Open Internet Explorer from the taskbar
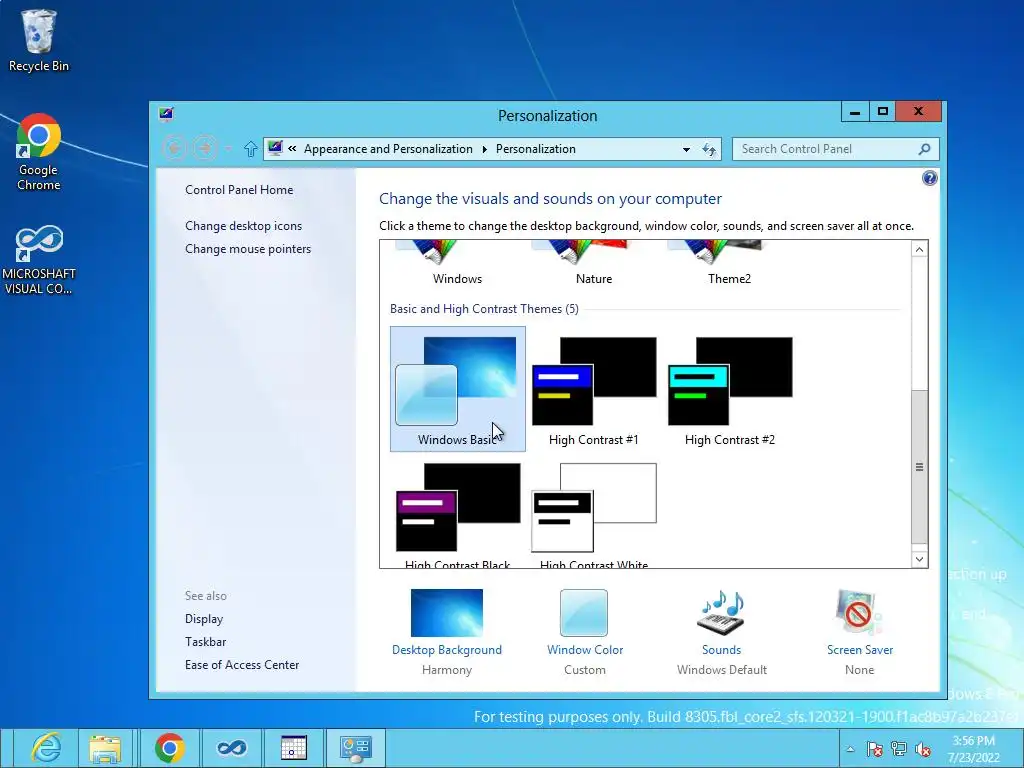 (46, 748)
